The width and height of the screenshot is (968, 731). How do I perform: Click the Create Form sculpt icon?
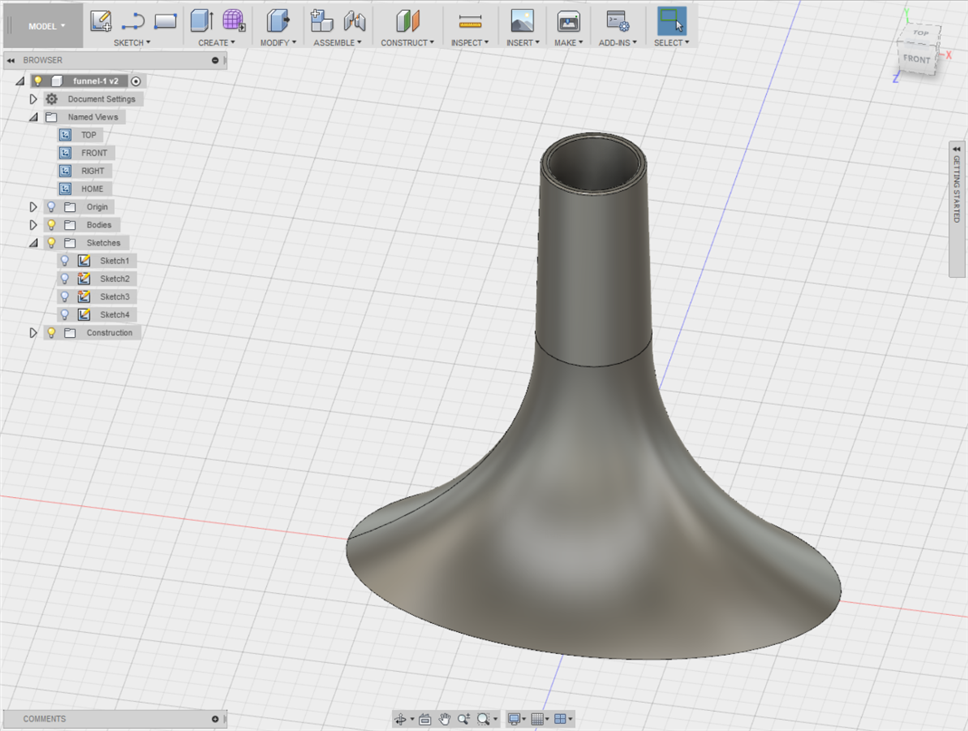coord(234,20)
